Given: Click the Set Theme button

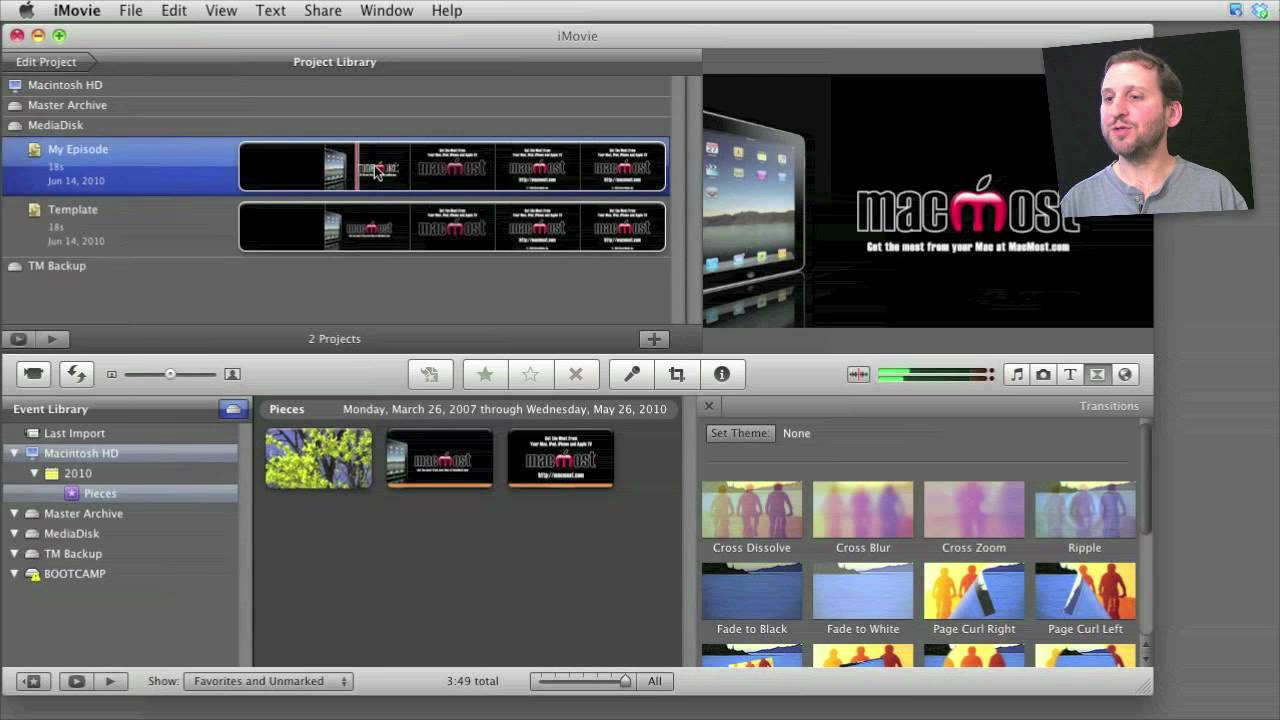Looking at the screenshot, I should tap(740, 433).
